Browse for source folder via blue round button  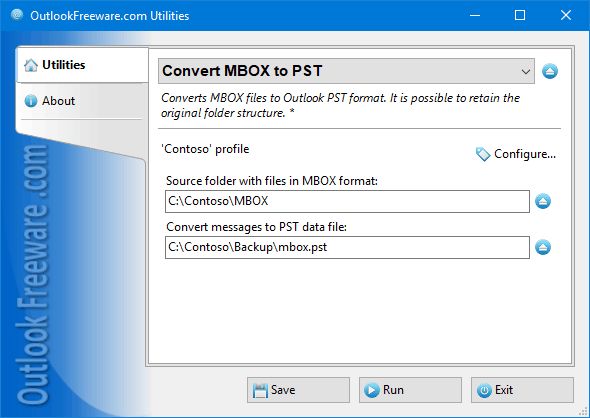543,201
